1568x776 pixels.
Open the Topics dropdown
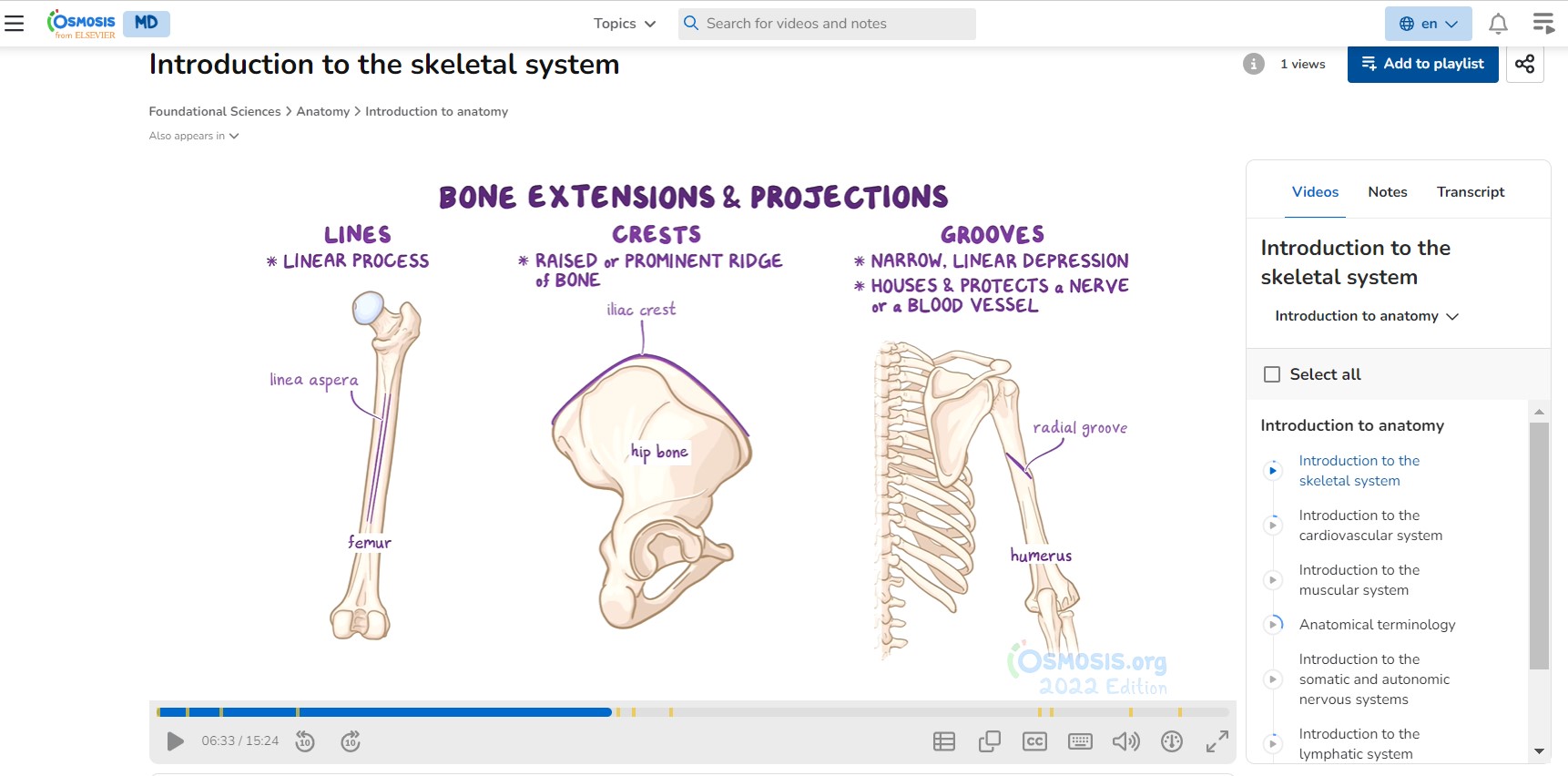624,24
